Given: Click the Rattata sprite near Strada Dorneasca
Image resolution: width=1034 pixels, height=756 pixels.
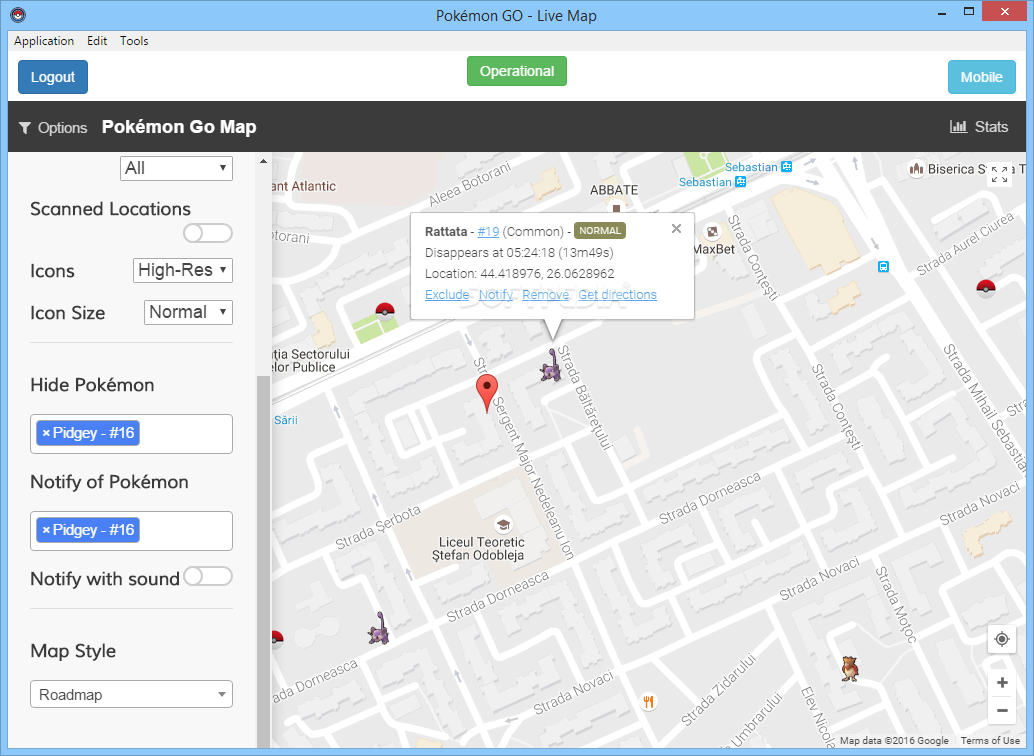Looking at the screenshot, I should [x=379, y=628].
